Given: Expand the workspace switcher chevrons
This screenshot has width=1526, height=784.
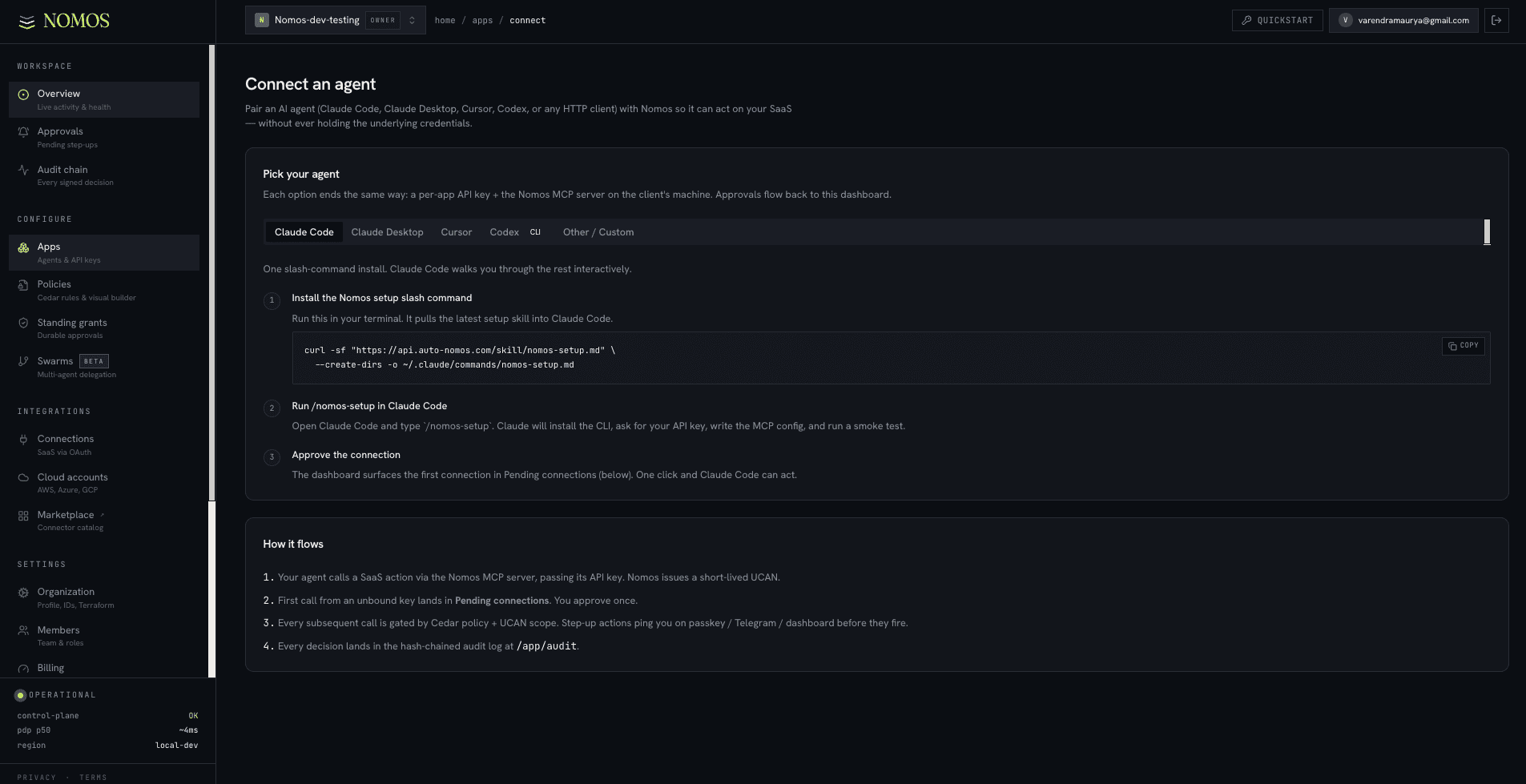Looking at the screenshot, I should 412,20.
